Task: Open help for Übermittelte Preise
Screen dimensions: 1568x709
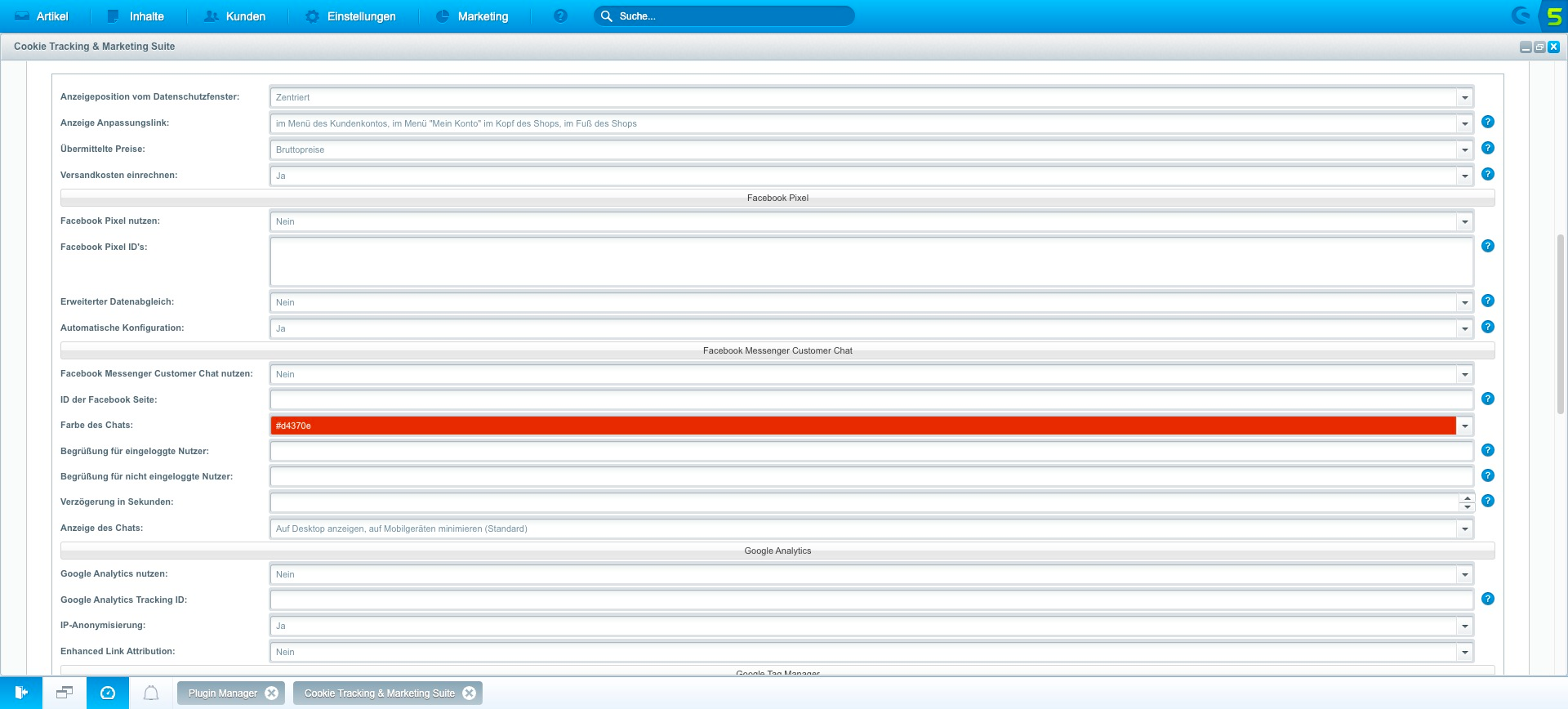Action: tap(1488, 148)
